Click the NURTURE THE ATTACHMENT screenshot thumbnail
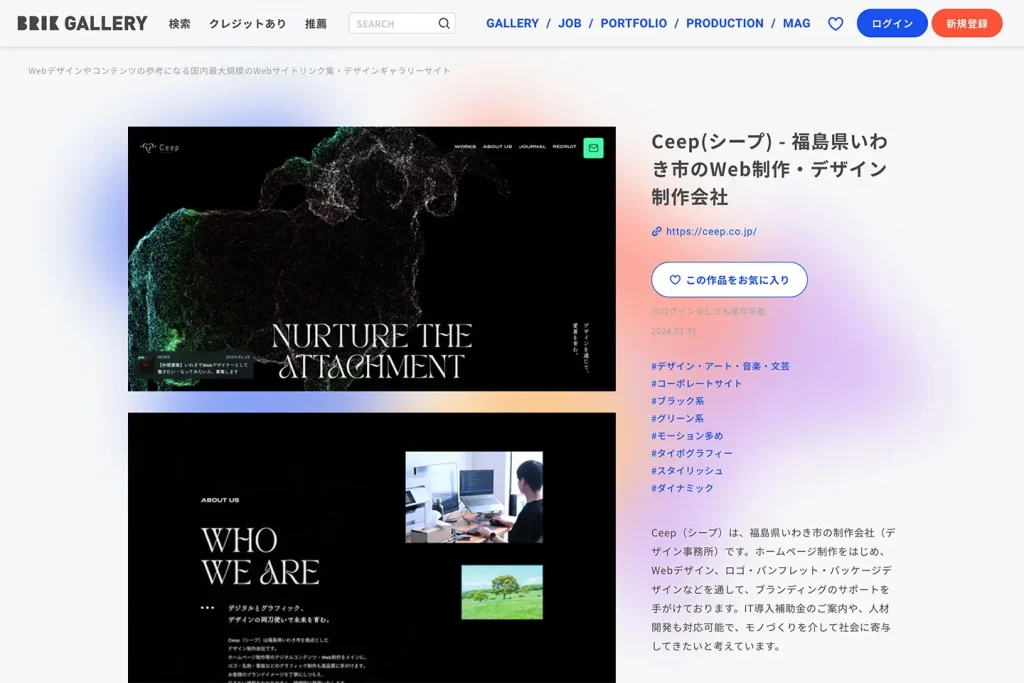Screen dimensions: 1024x683 tap(372, 259)
